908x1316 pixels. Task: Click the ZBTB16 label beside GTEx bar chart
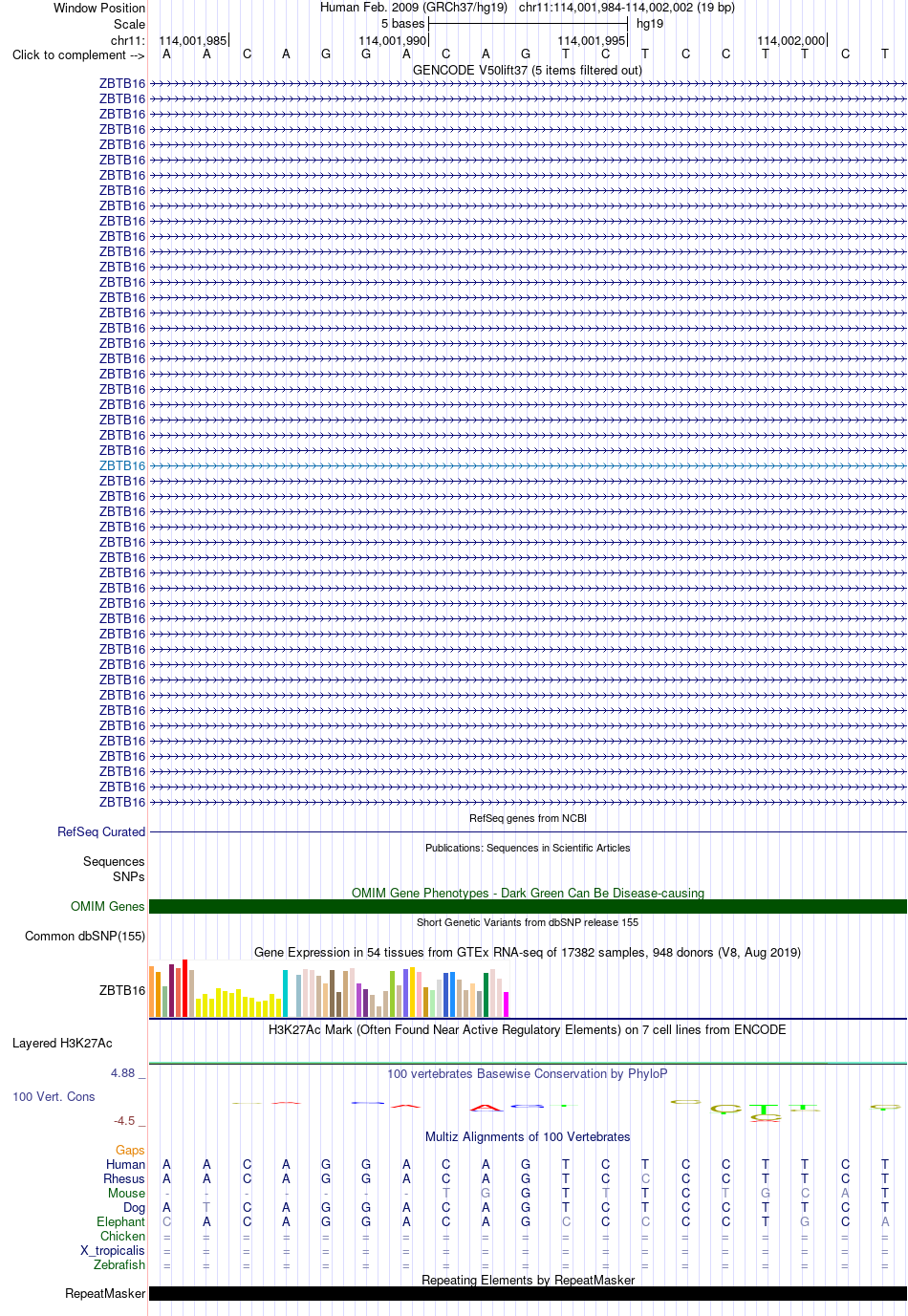[122, 990]
